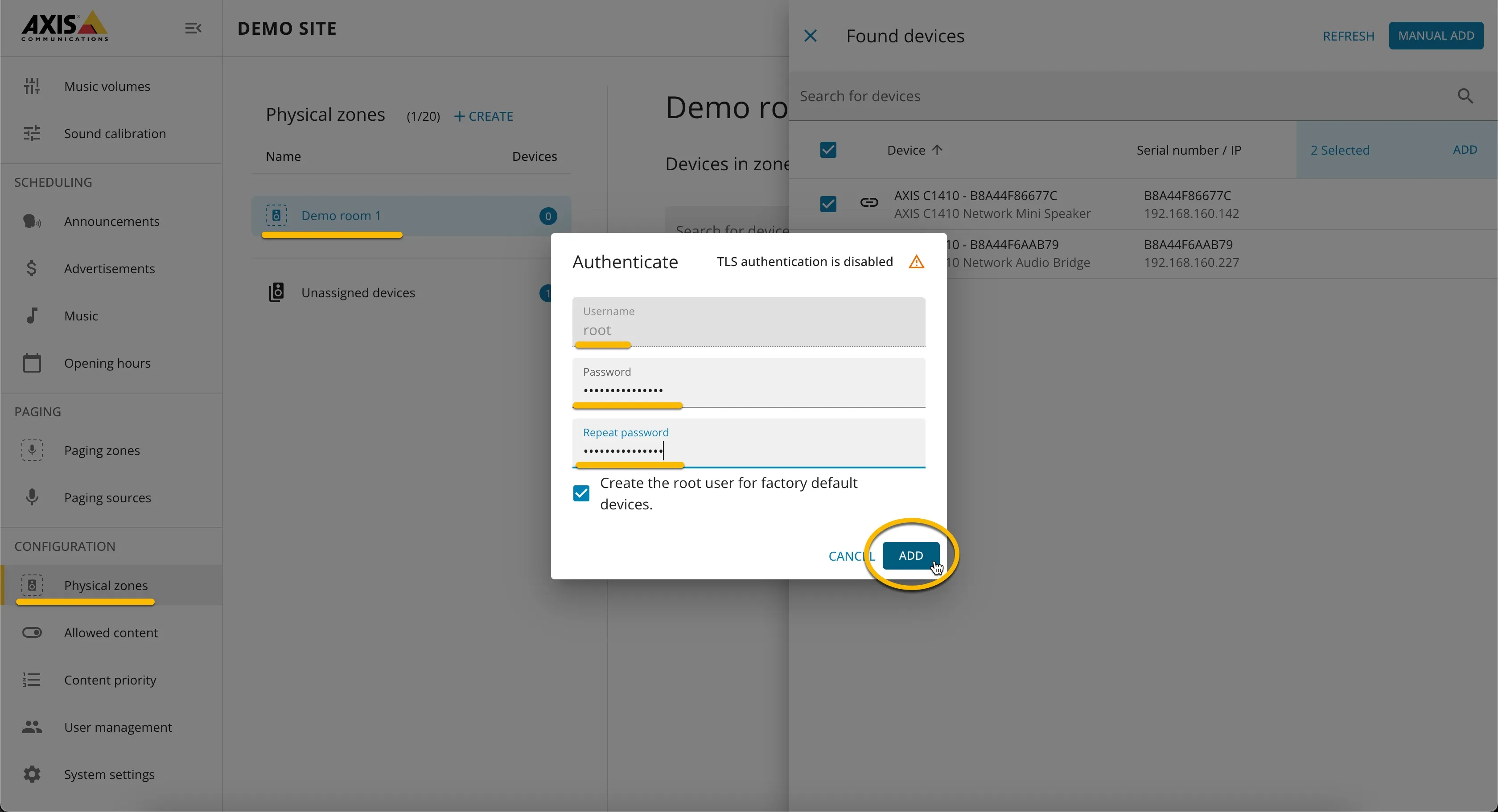Screen dimensions: 1498x812
Task: Click the Device sort arrow icon
Action: pos(937,150)
